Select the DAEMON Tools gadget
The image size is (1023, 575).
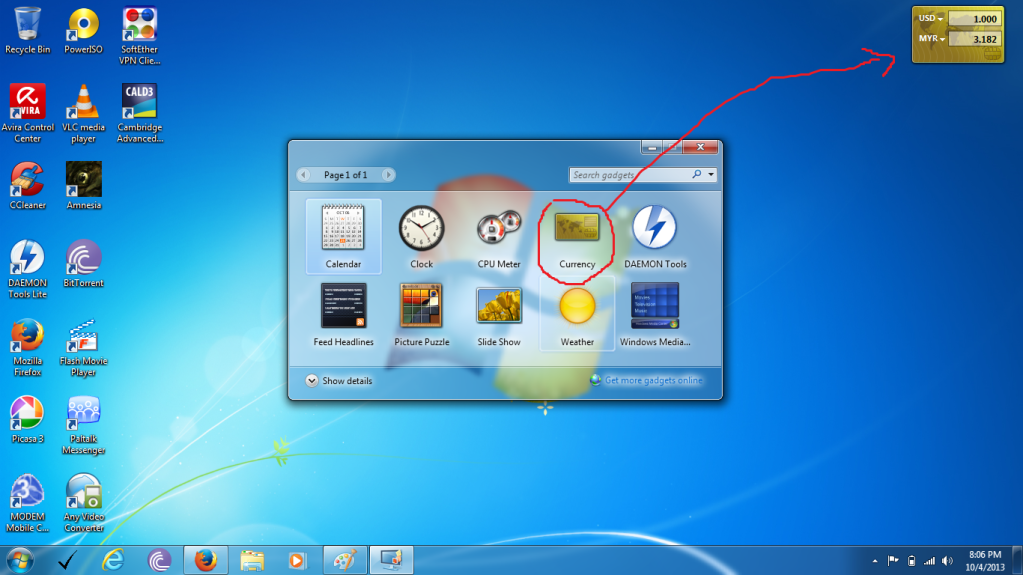click(655, 236)
